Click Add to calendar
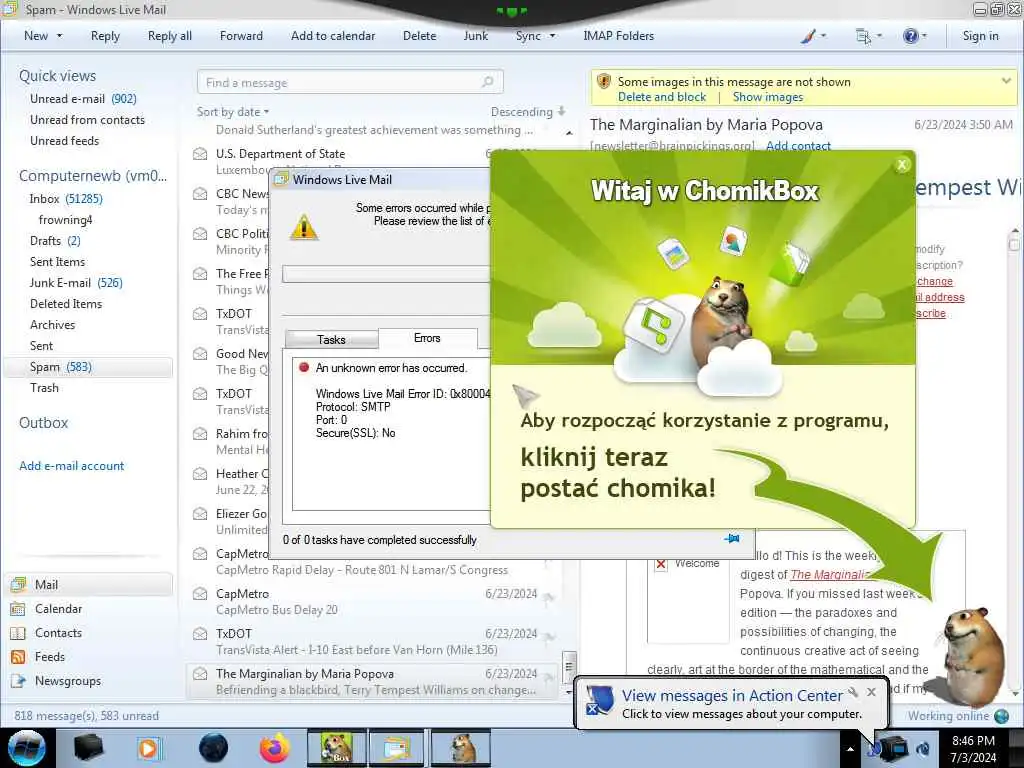This screenshot has height=768, width=1024. click(x=333, y=36)
